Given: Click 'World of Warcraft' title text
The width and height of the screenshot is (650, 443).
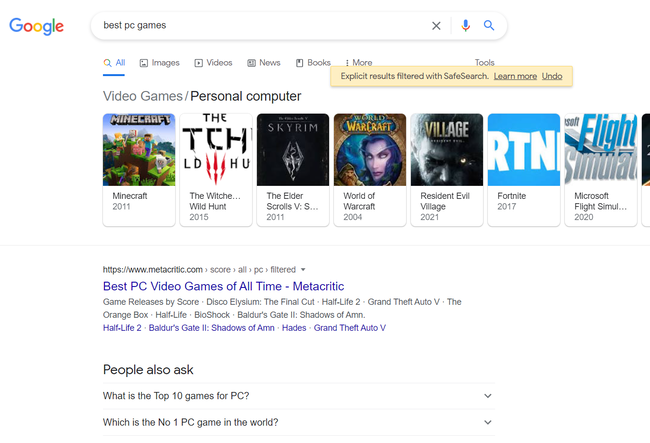Looking at the screenshot, I should (x=359, y=201).
